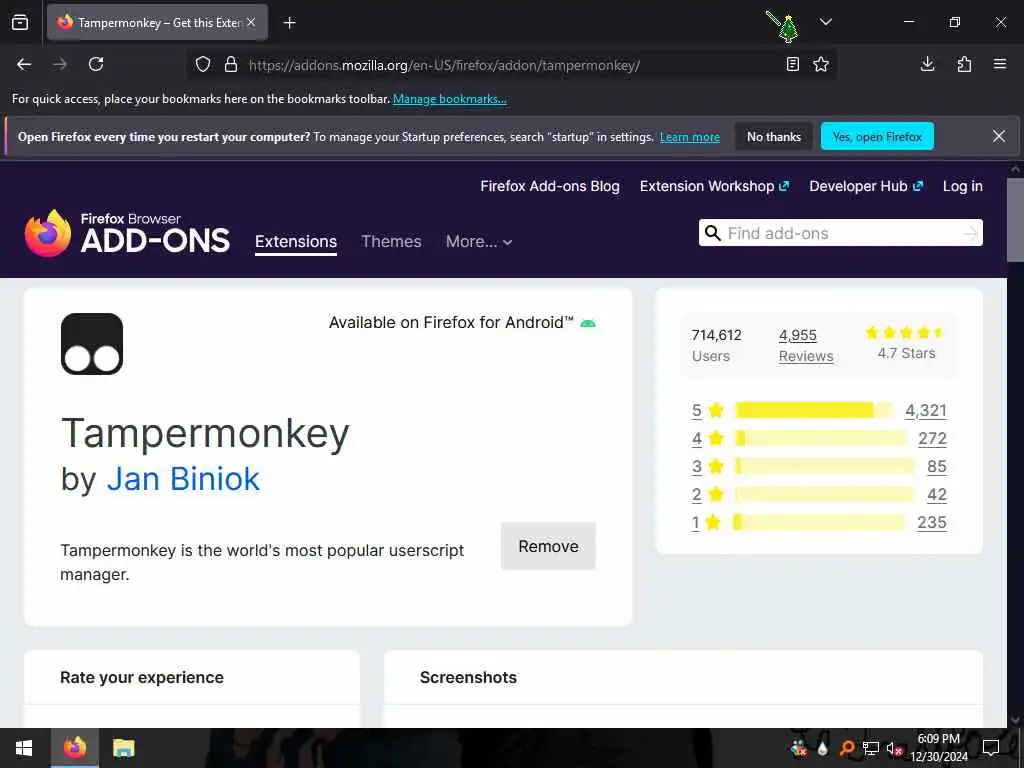The image size is (1024, 768).
Task: Open the Windows Start menu
Action: pyautogui.click(x=24, y=748)
